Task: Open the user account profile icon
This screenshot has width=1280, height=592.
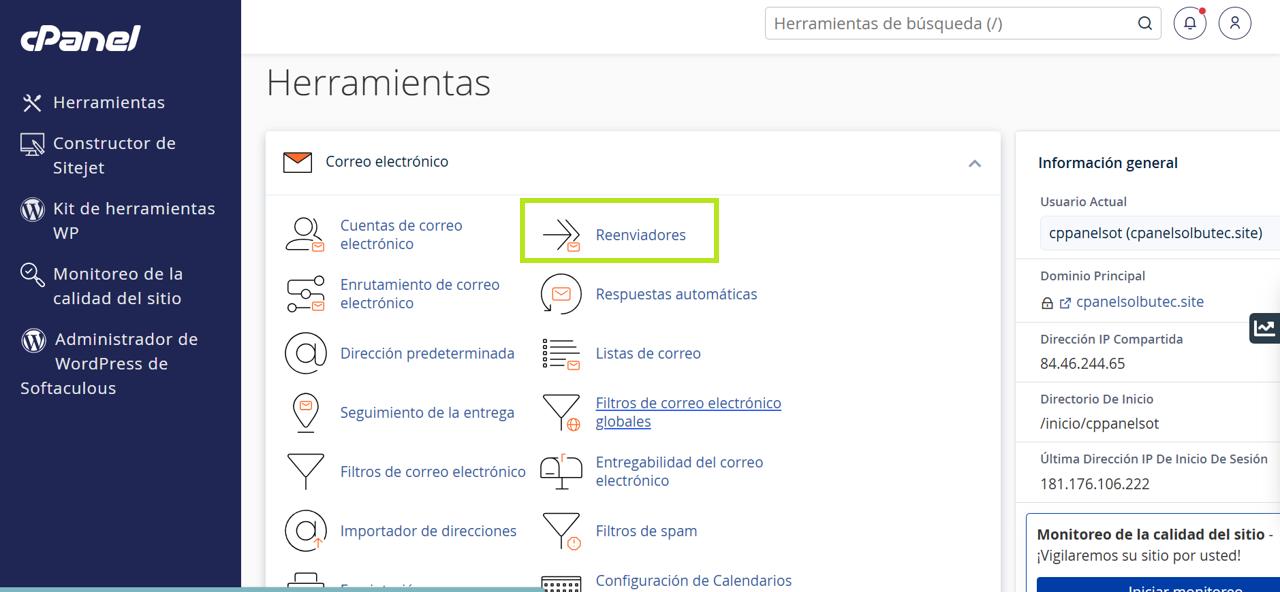Action: [1235, 23]
